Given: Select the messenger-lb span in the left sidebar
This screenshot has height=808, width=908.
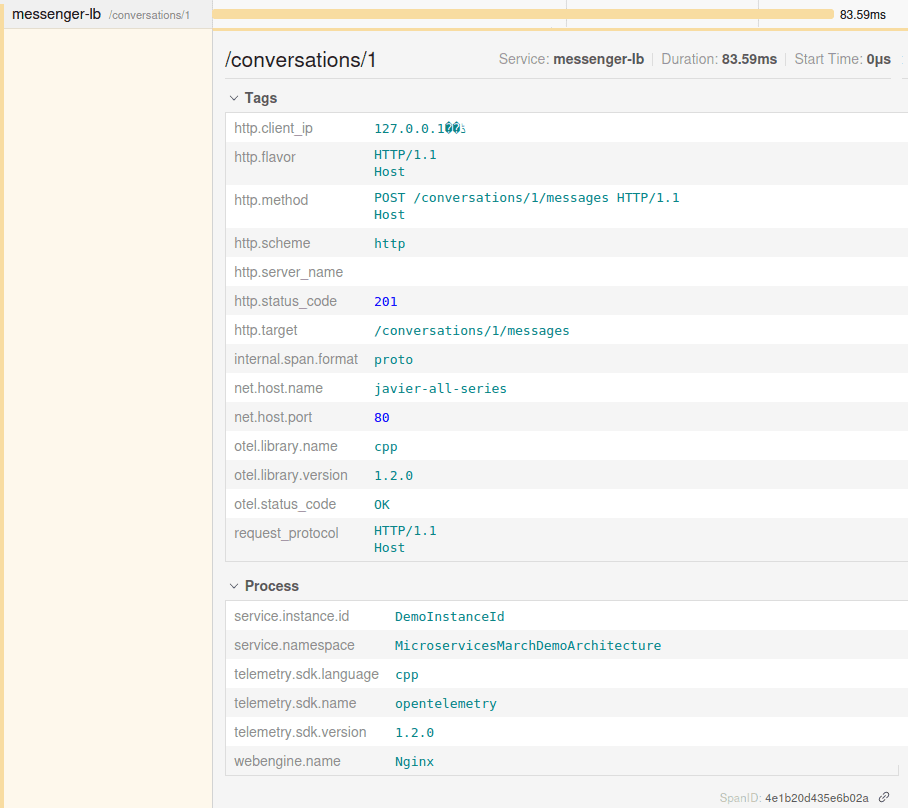Looking at the screenshot, I should point(58,14).
